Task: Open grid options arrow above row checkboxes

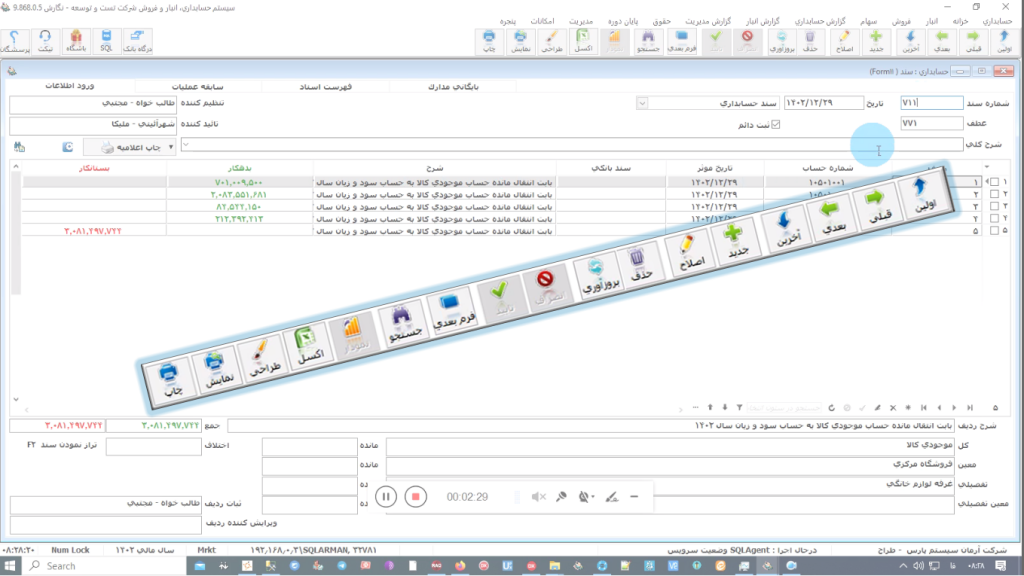Action: tap(987, 167)
